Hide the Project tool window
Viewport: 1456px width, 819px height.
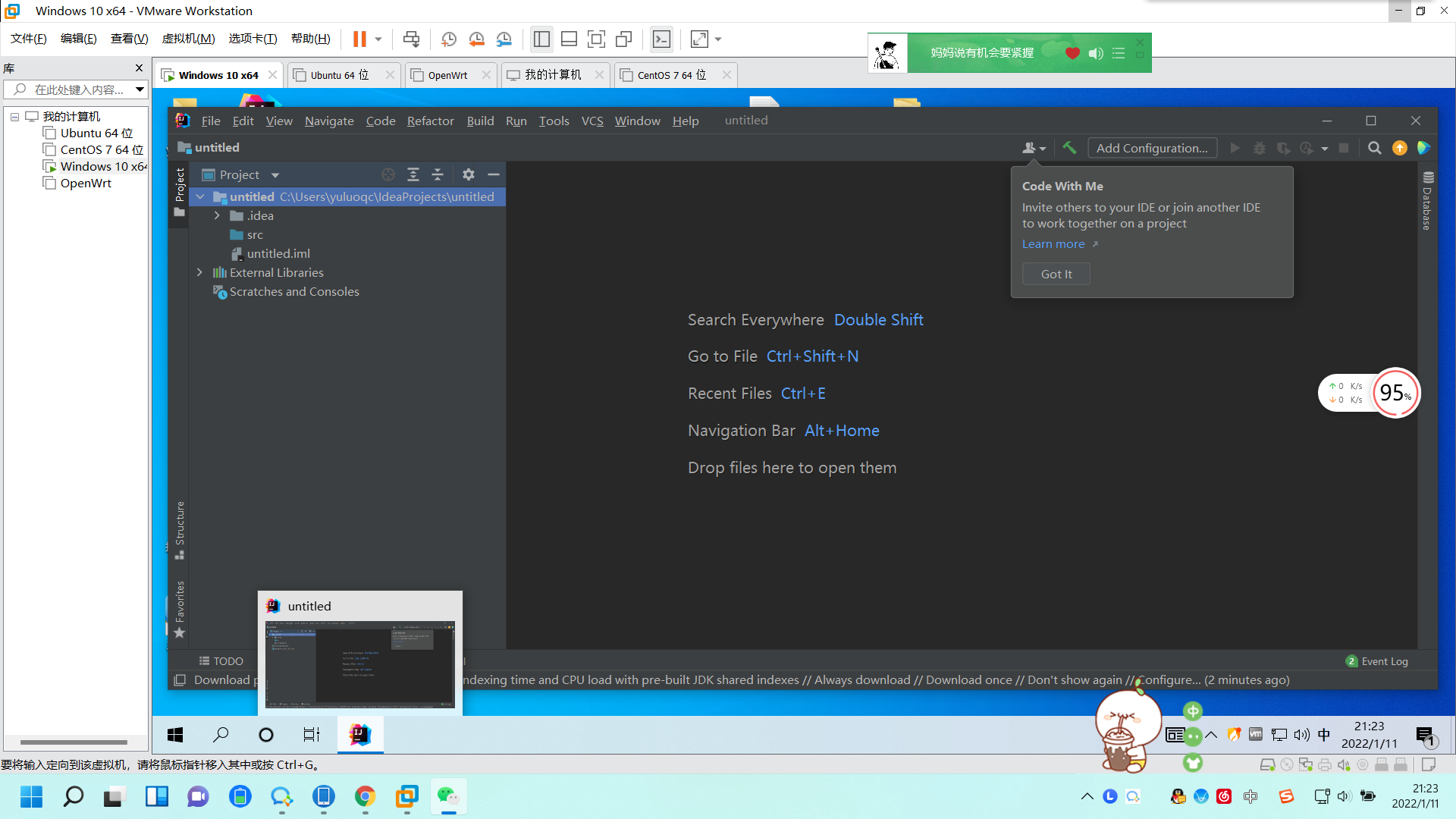click(494, 174)
